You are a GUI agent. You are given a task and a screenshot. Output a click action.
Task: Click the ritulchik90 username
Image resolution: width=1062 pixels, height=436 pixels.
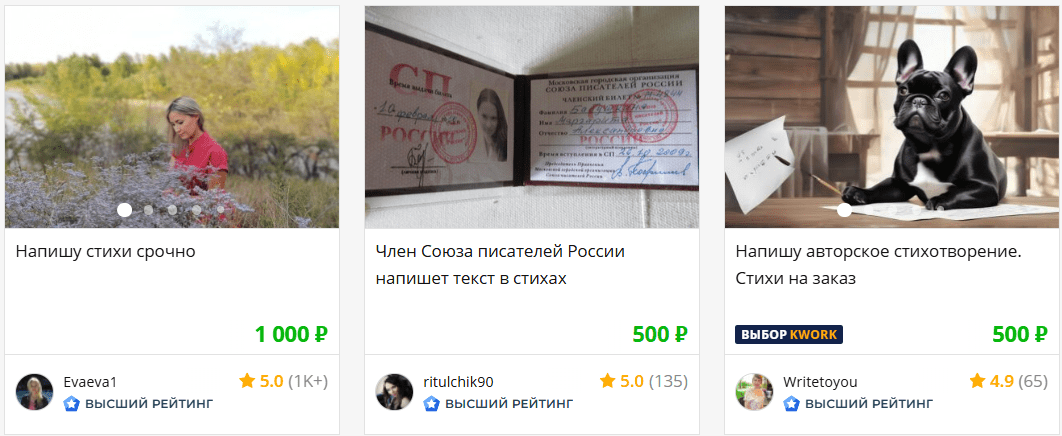pos(459,382)
